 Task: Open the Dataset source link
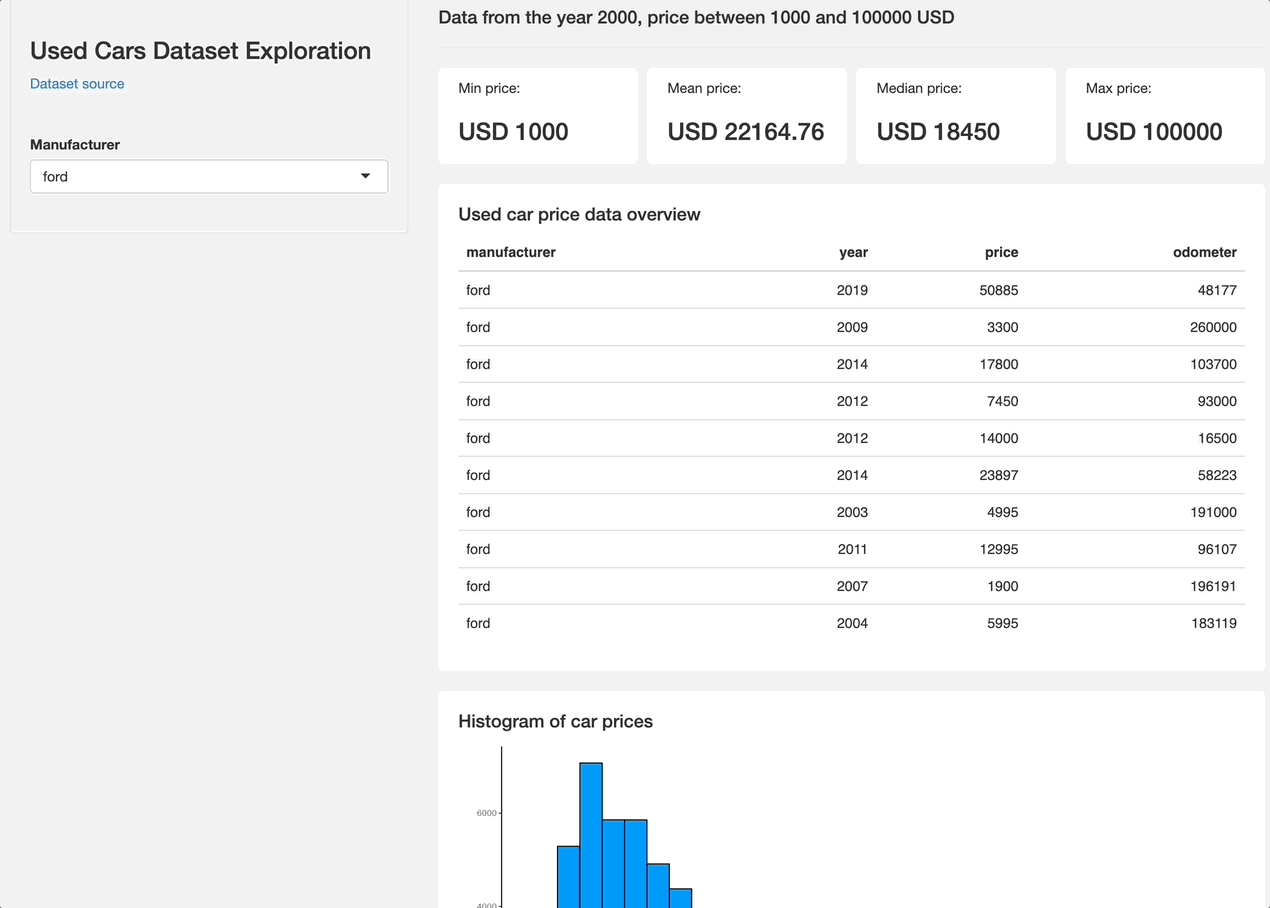pos(77,84)
